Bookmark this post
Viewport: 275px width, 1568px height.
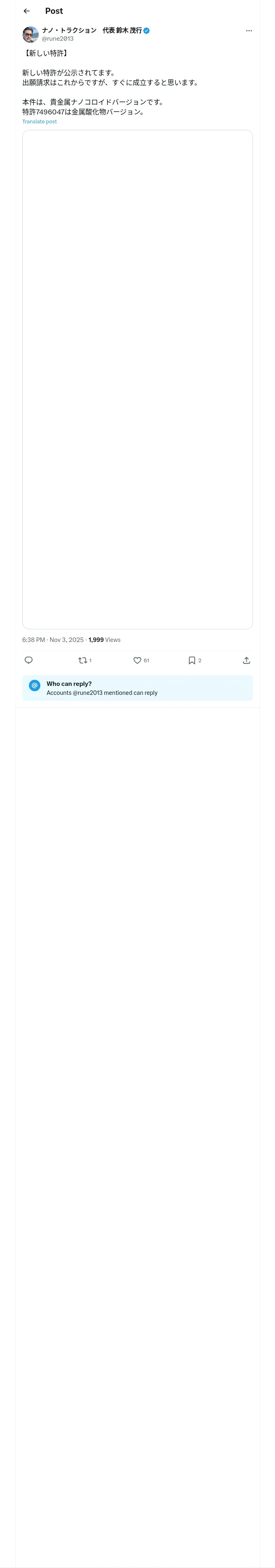coord(191,660)
